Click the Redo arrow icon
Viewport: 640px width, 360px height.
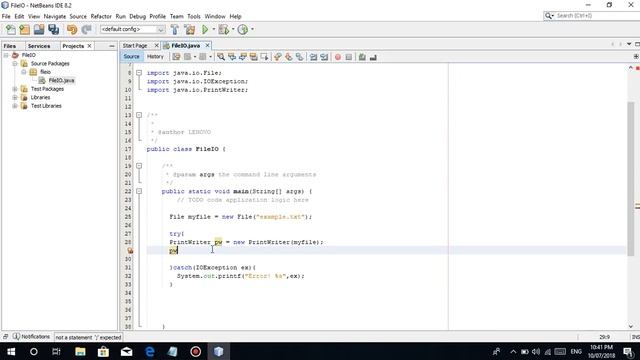point(86,29)
